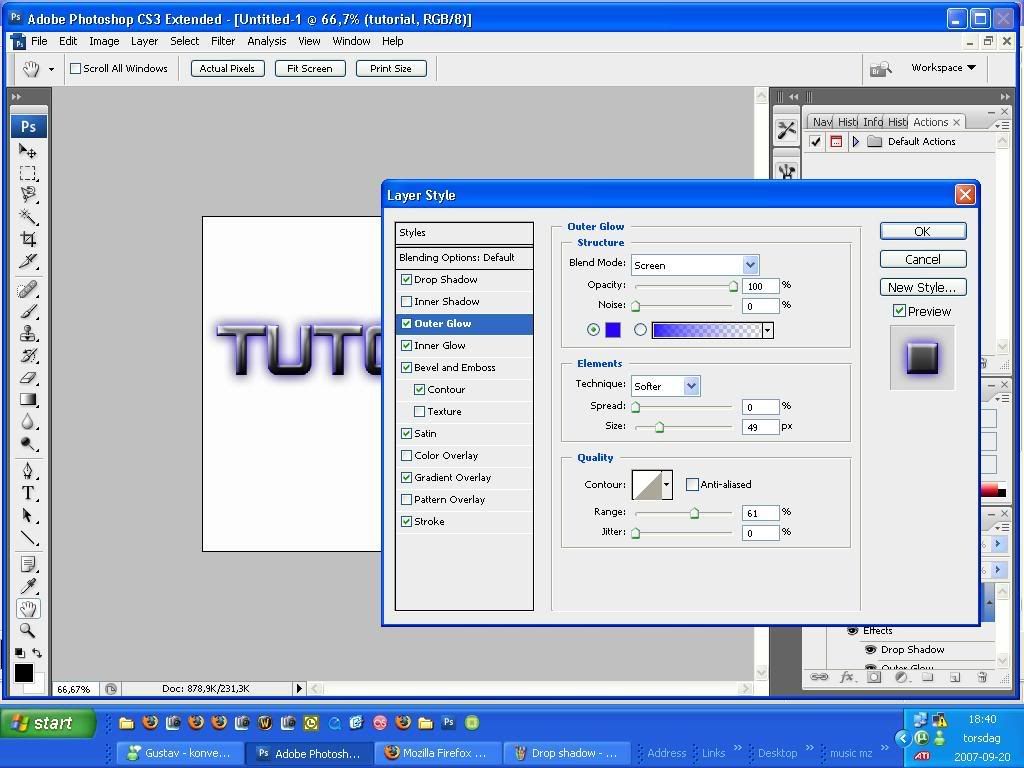This screenshot has height=768, width=1024.
Task: Select the Slice tool
Action: 27,261
